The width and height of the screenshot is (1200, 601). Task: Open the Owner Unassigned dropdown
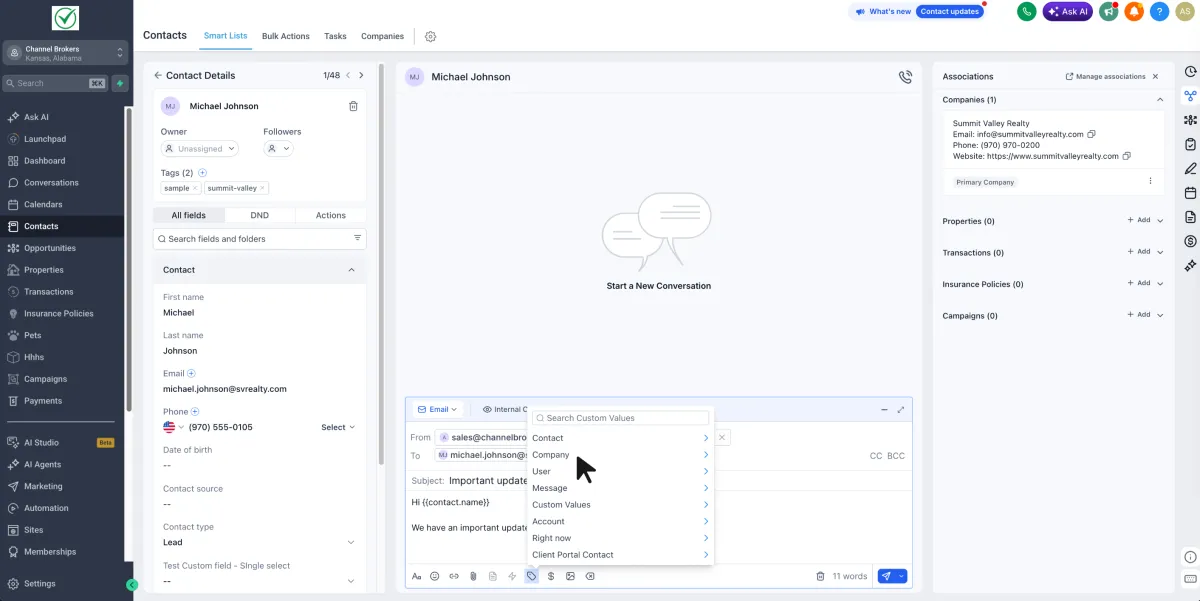pos(200,149)
